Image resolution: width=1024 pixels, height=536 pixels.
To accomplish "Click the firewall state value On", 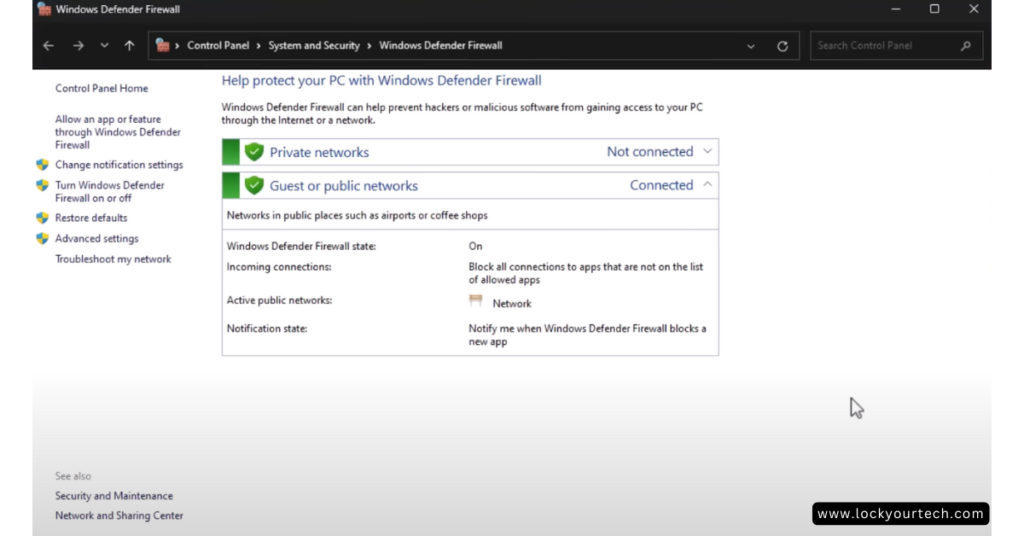I will pos(475,246).
